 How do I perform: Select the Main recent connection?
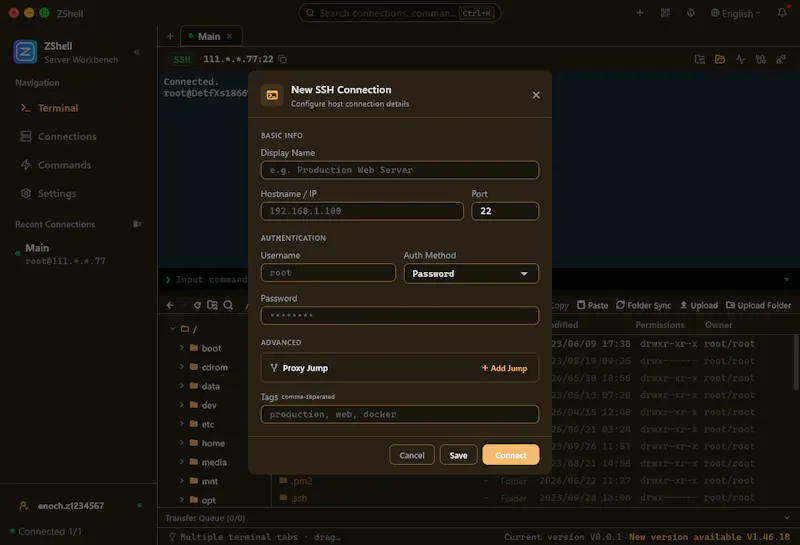pos(65,254)
